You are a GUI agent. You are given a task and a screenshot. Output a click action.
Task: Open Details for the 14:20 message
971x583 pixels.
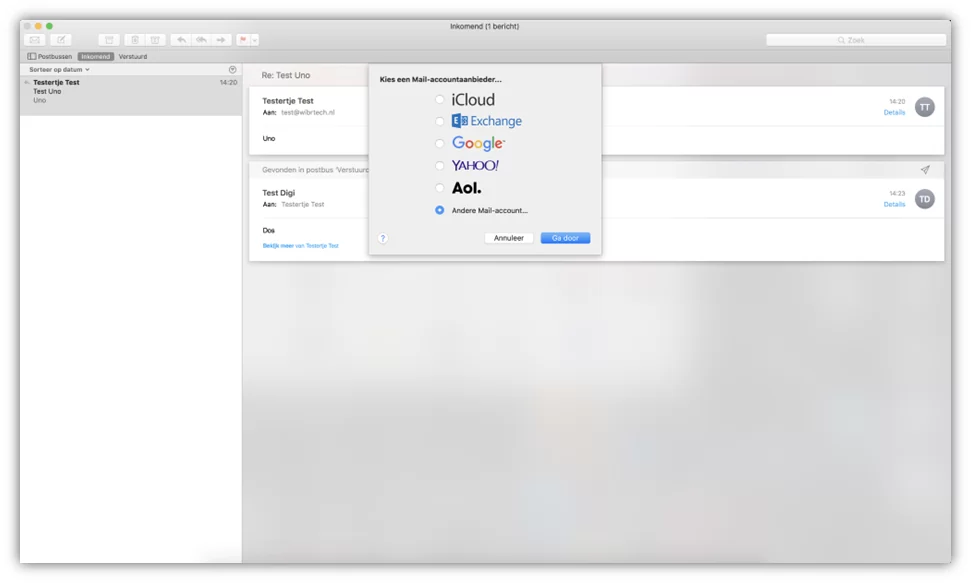pyautogui.click(x=894, y=113)
